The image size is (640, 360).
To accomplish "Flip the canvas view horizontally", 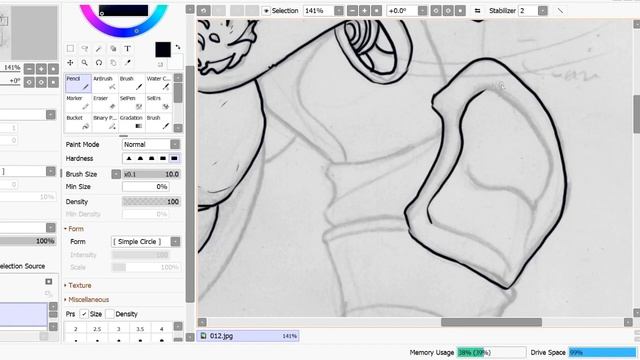I will point(477,11).
